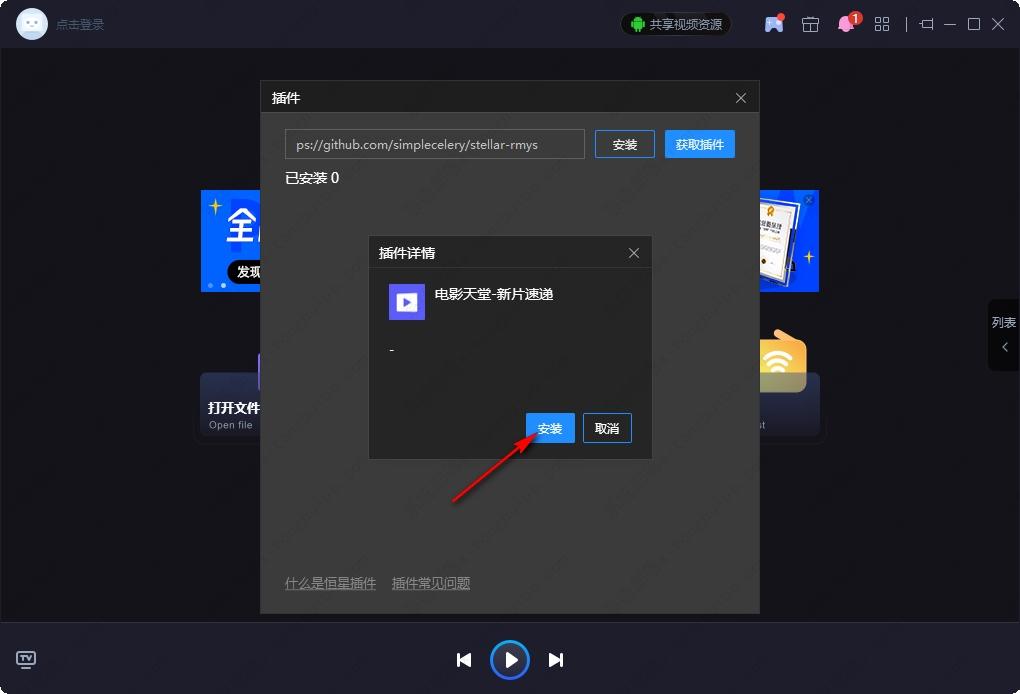The width and height of the screenshot is (1020, 694).
Task: Open 获取插件 to browse plugins
Action: (699, 144)
